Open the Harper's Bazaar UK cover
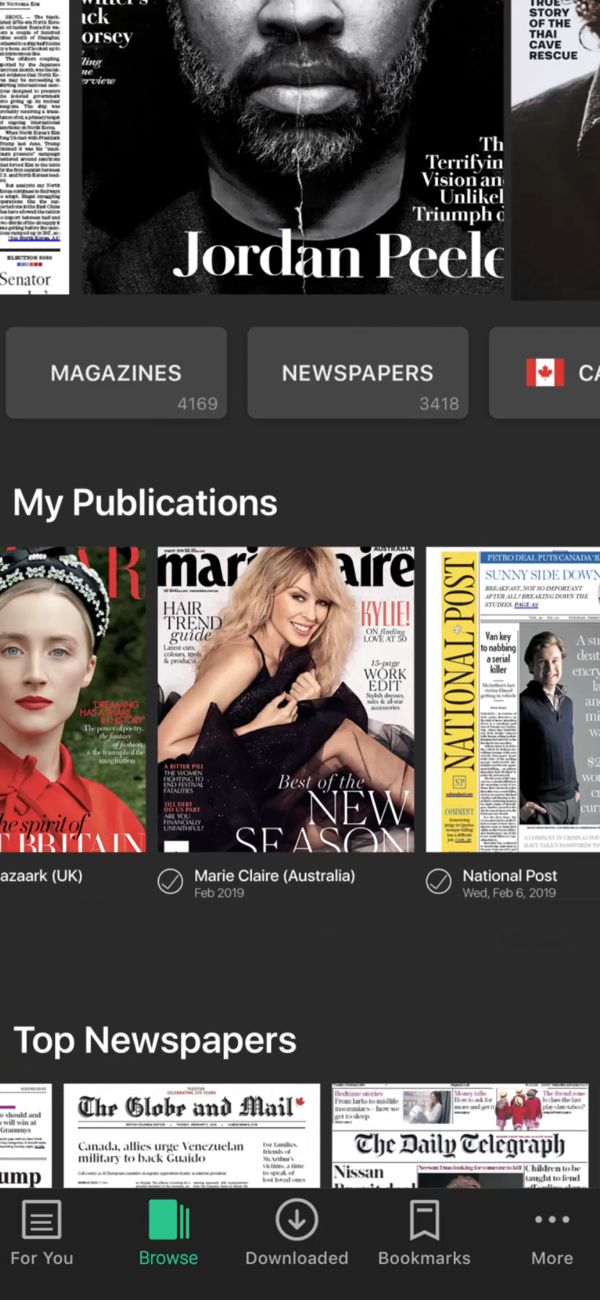600x1300 pixels. 73,700
